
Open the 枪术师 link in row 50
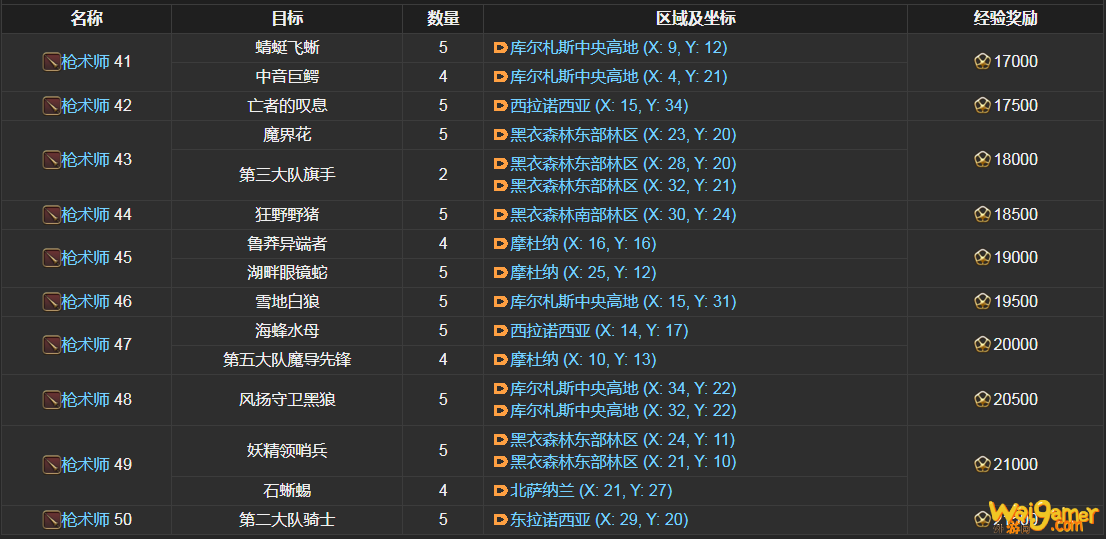pos(85,520)
